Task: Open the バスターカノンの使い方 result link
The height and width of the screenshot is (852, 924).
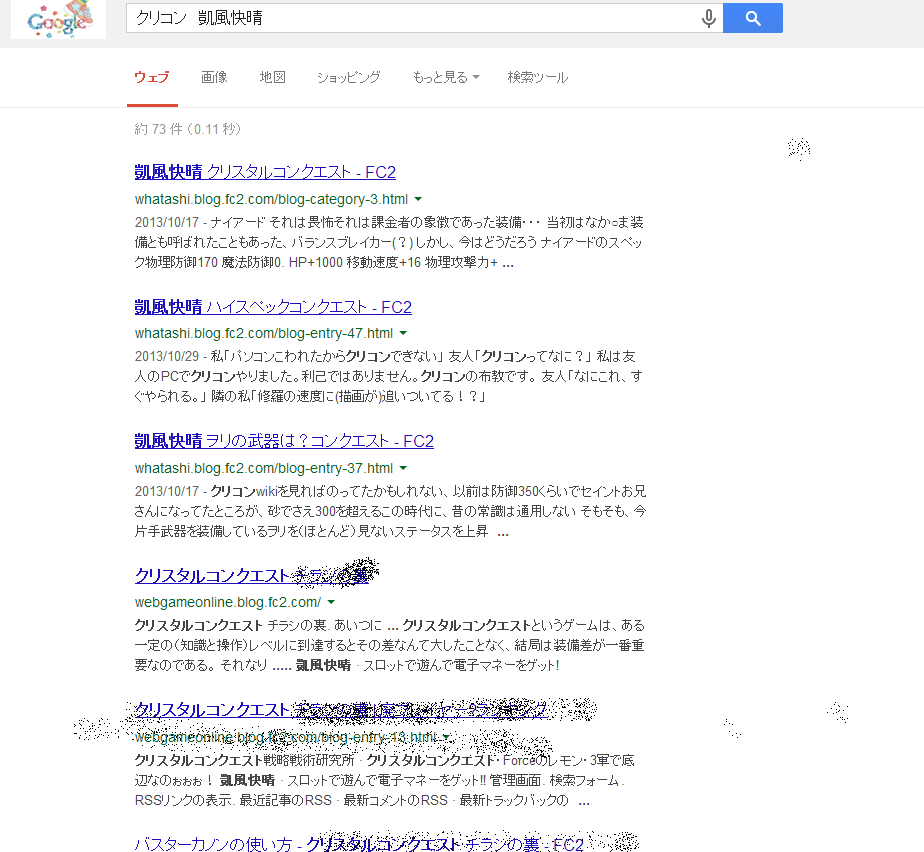Action: pos(359,844)
